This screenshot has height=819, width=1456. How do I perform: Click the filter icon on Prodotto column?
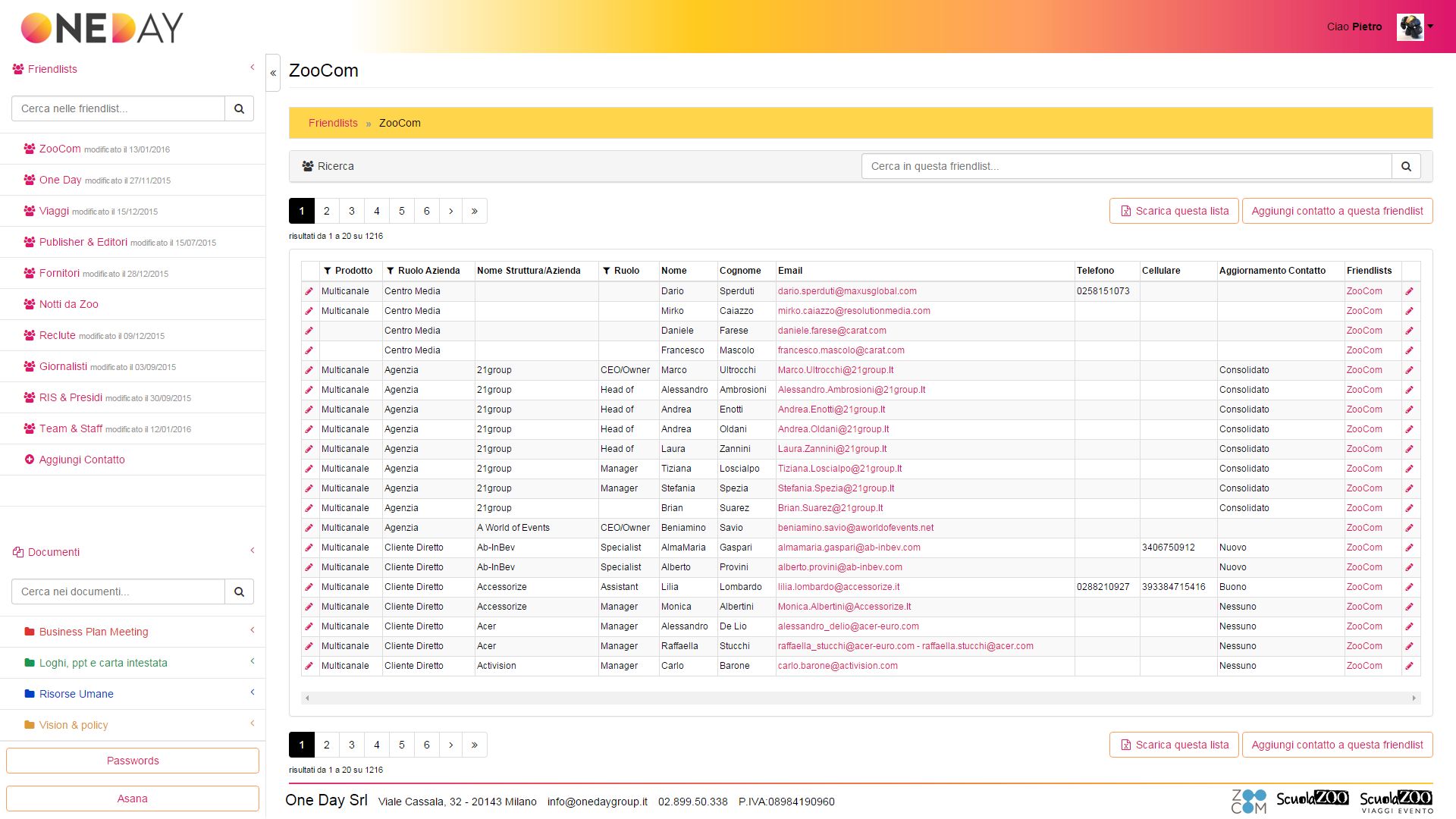327,271
